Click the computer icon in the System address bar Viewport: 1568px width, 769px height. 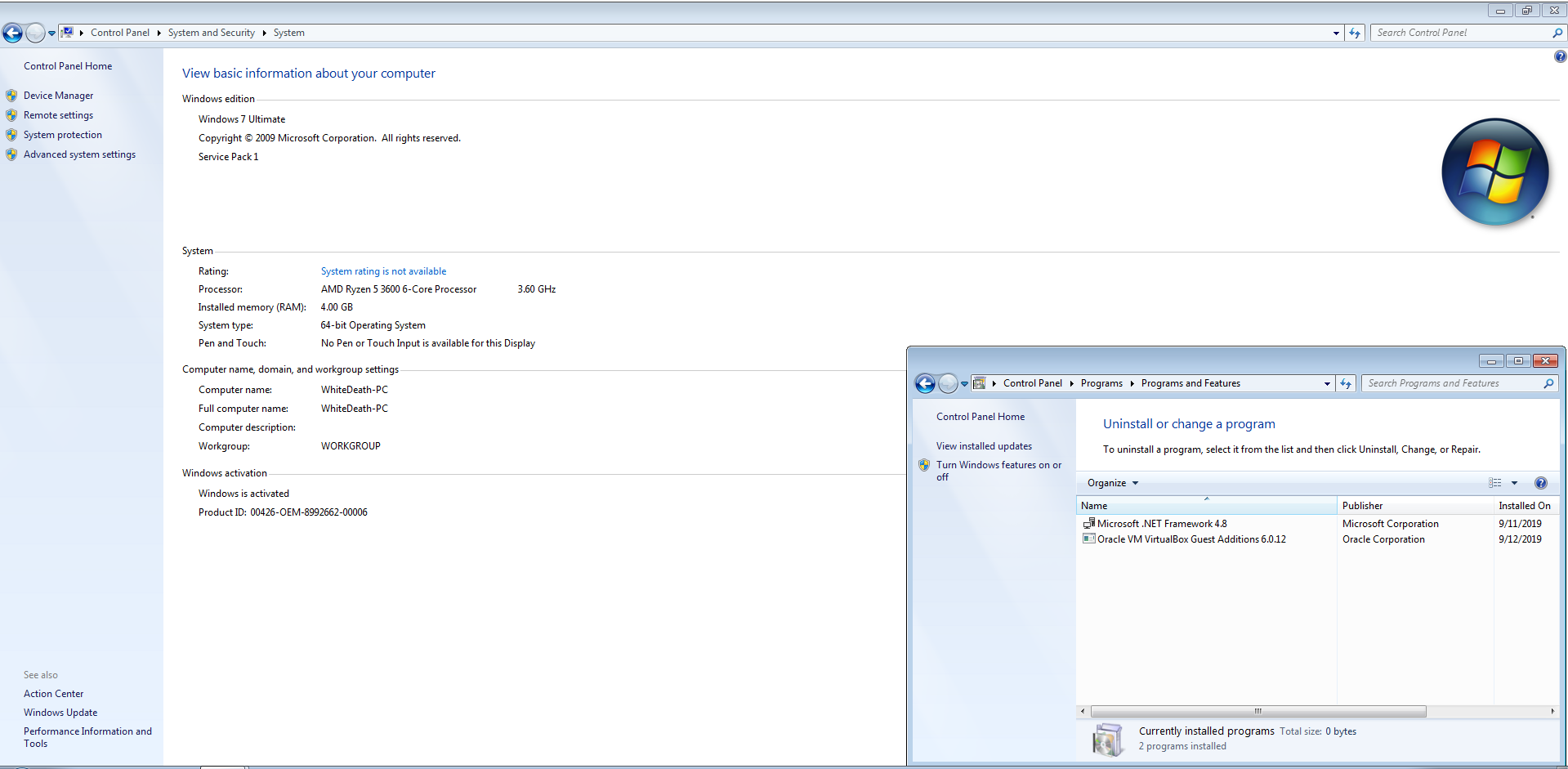[x=68, y=33]
